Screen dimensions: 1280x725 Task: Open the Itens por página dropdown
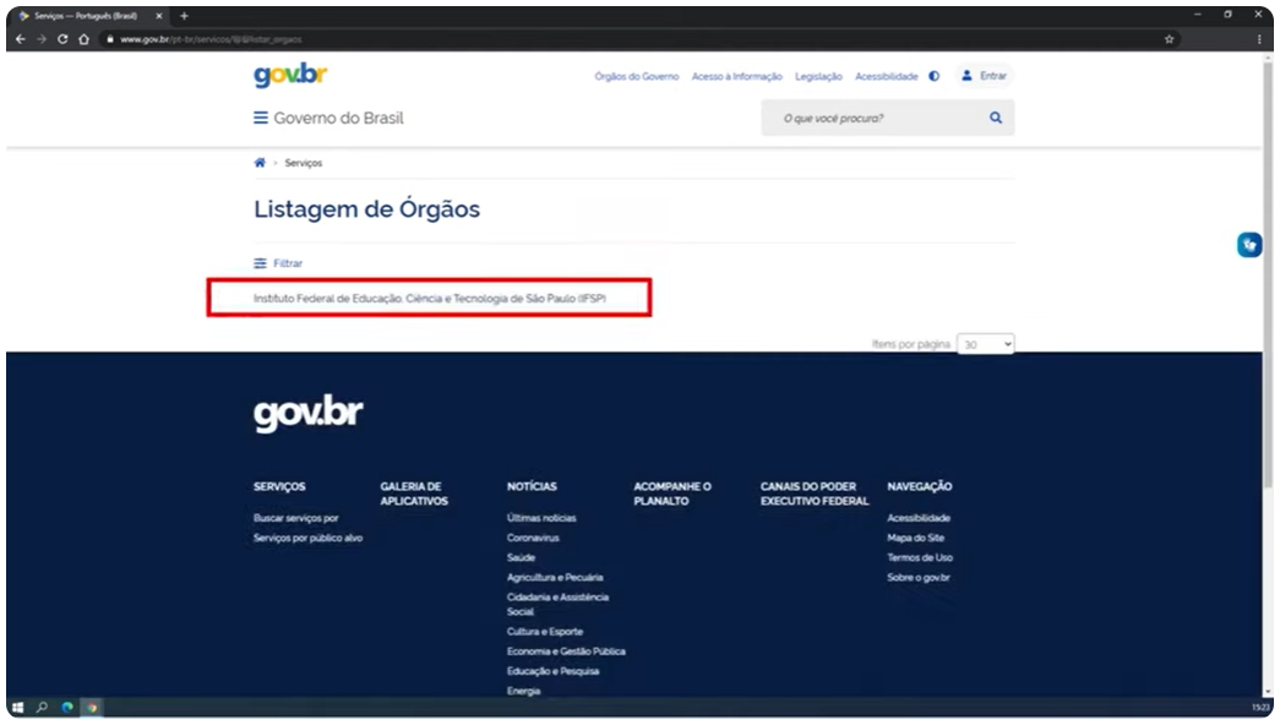click(x=985, y=344)
